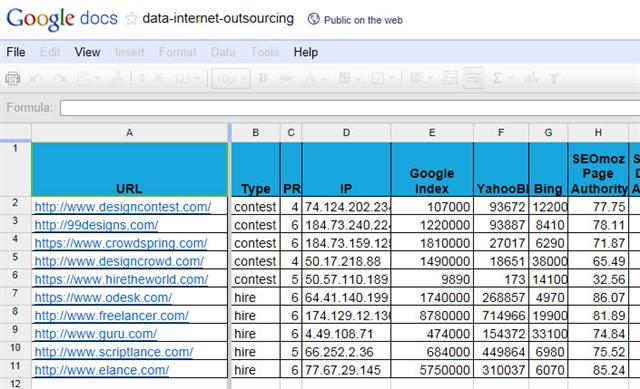
Task: Open the designcrowd.com link
Action: click(x=119, y=261)
